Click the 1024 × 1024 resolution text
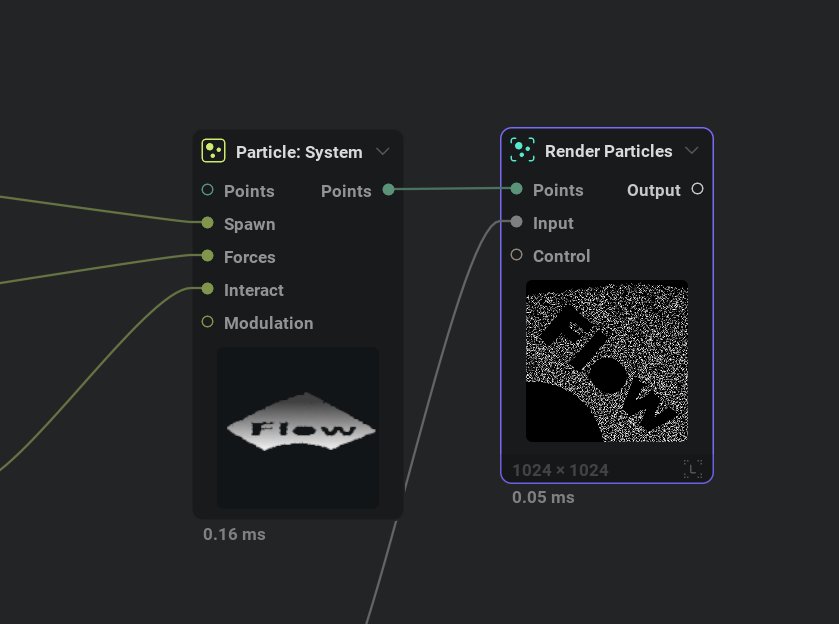Viewport: 839px width, 624px height. (560, 470)
